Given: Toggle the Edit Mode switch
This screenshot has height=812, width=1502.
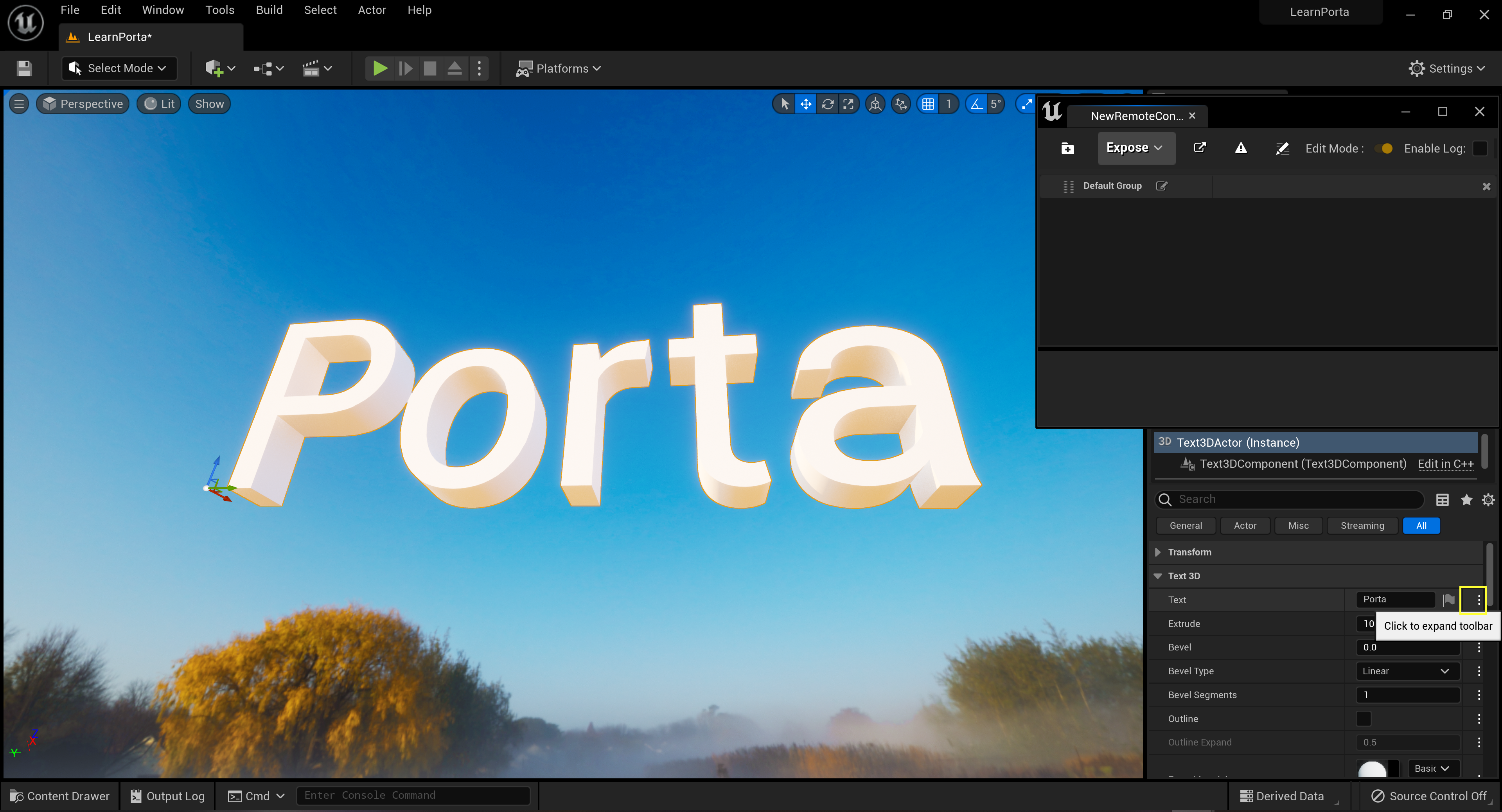Looking at the screenshot, I should click(x=1383, y=149).
